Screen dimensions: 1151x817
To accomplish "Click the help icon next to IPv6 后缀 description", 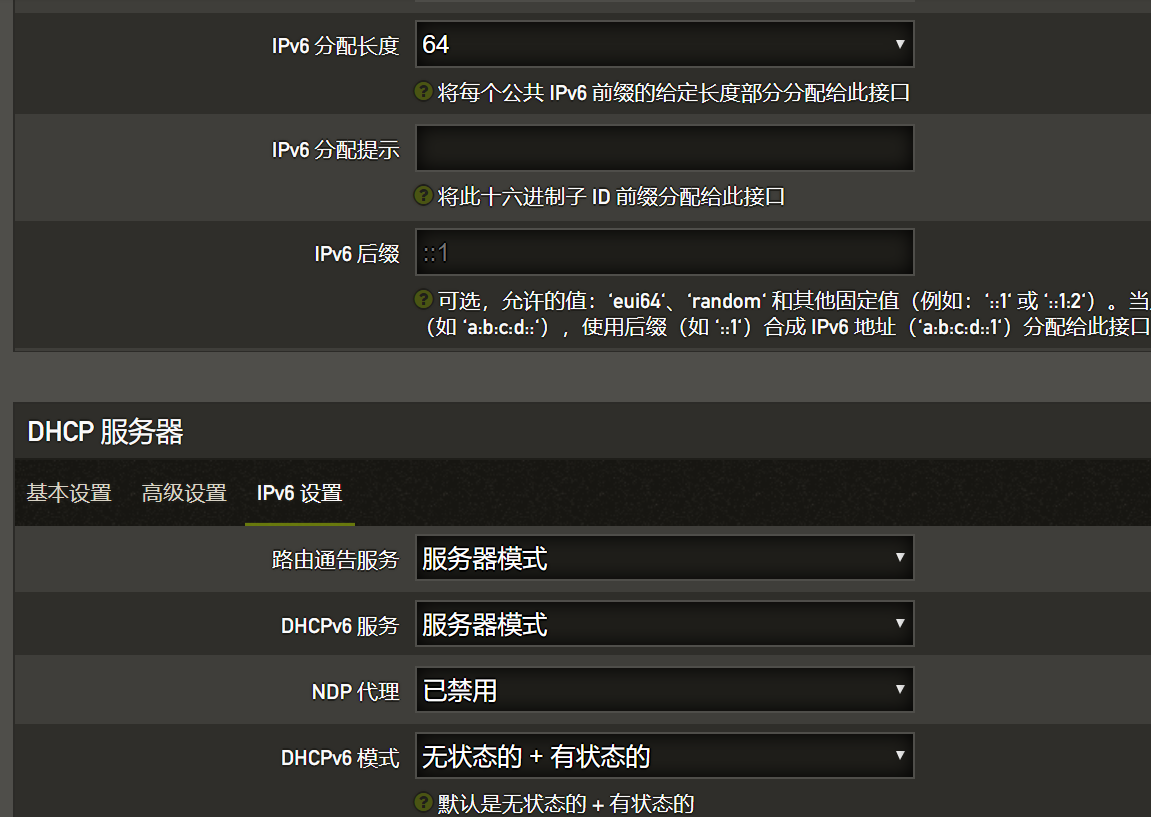I will [x=423, y=301].
